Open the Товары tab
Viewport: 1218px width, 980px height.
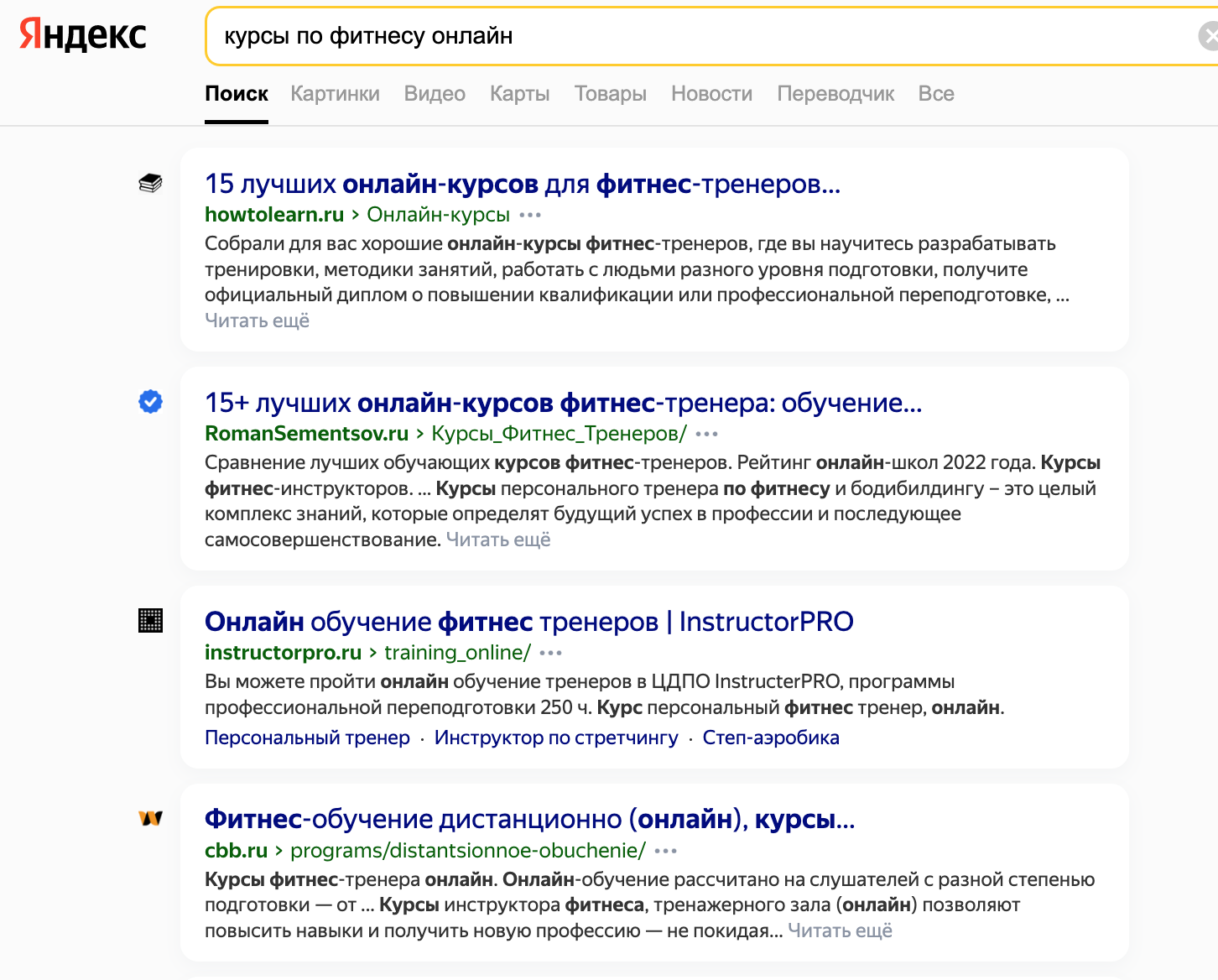click(610, 94)
